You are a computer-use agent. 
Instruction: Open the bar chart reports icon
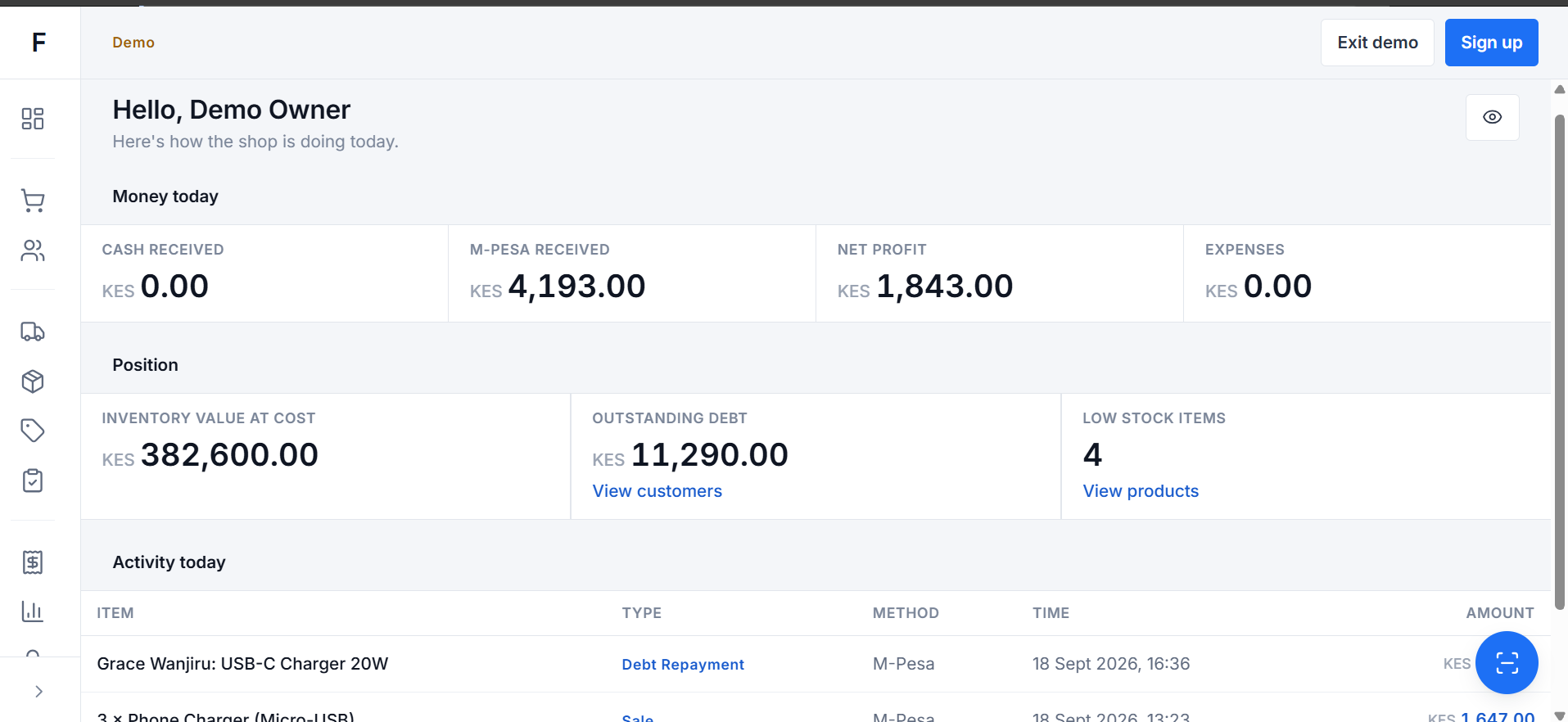pyautogui.click(x=33, y=611)
